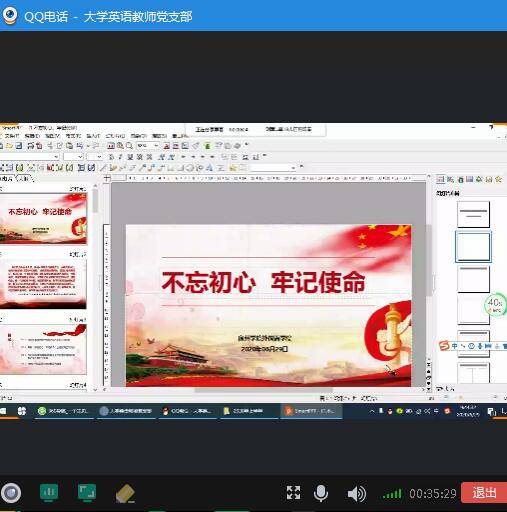Open the 视图 menu in shared presentation app
This screenshot has height=512, width=507.
coord(52,136)
